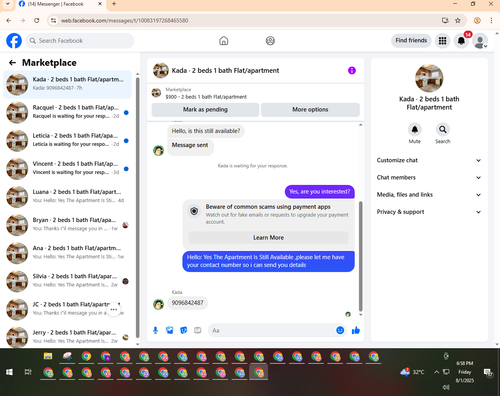Click the back arrow next to Marketplace
This screenshot has width=500, height=396.
coord(12,63)
